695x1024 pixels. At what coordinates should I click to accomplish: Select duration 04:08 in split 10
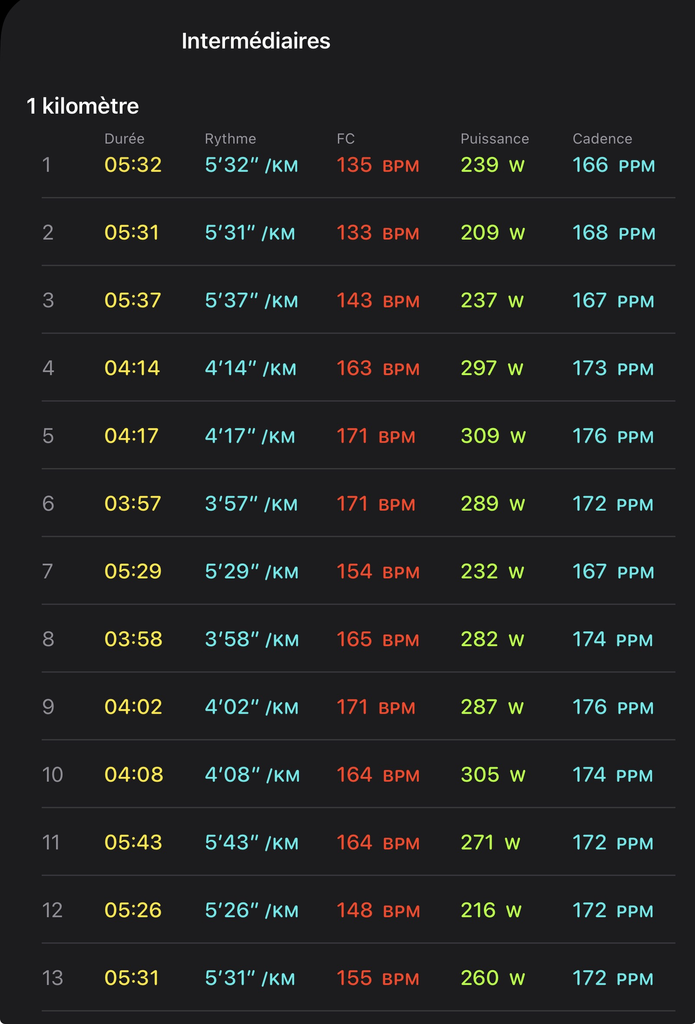(133, 775)
